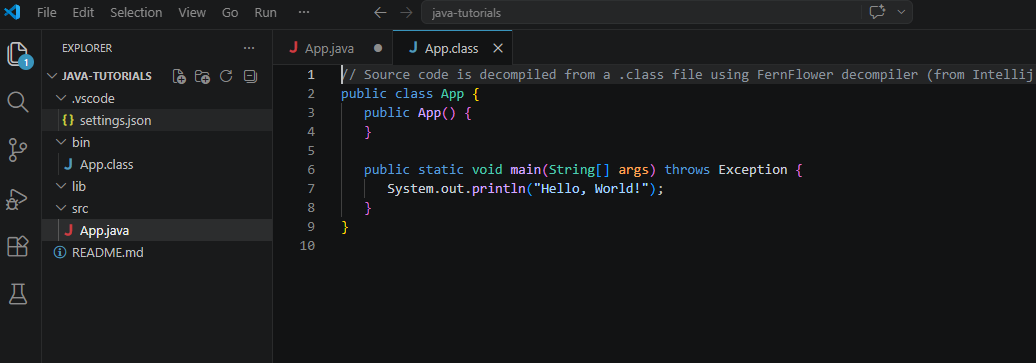1036x363 pixels.
Task: Open settings.json in the file tree
Action: (157, 121)
